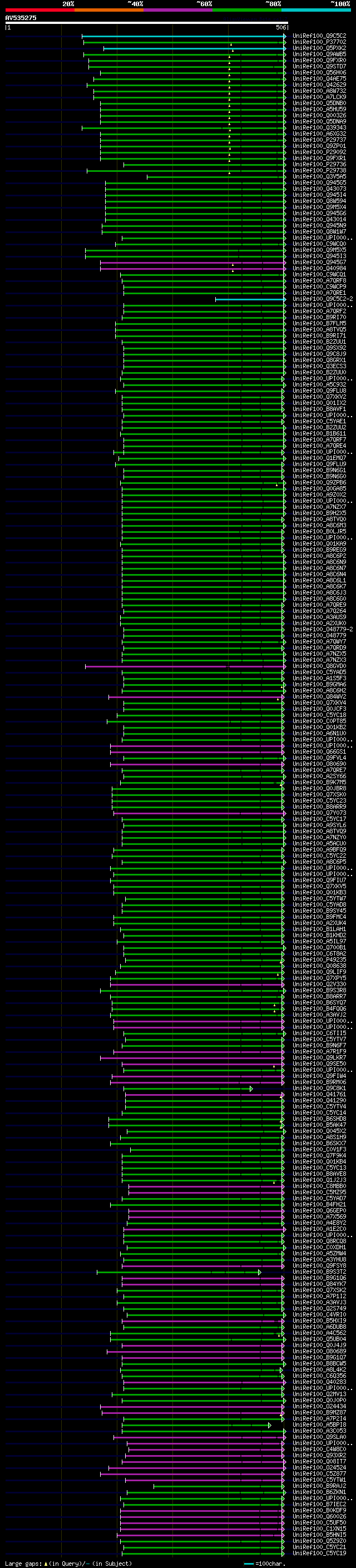Open the UniRef100_Q9C5C2 hit link

coord(319,36)
